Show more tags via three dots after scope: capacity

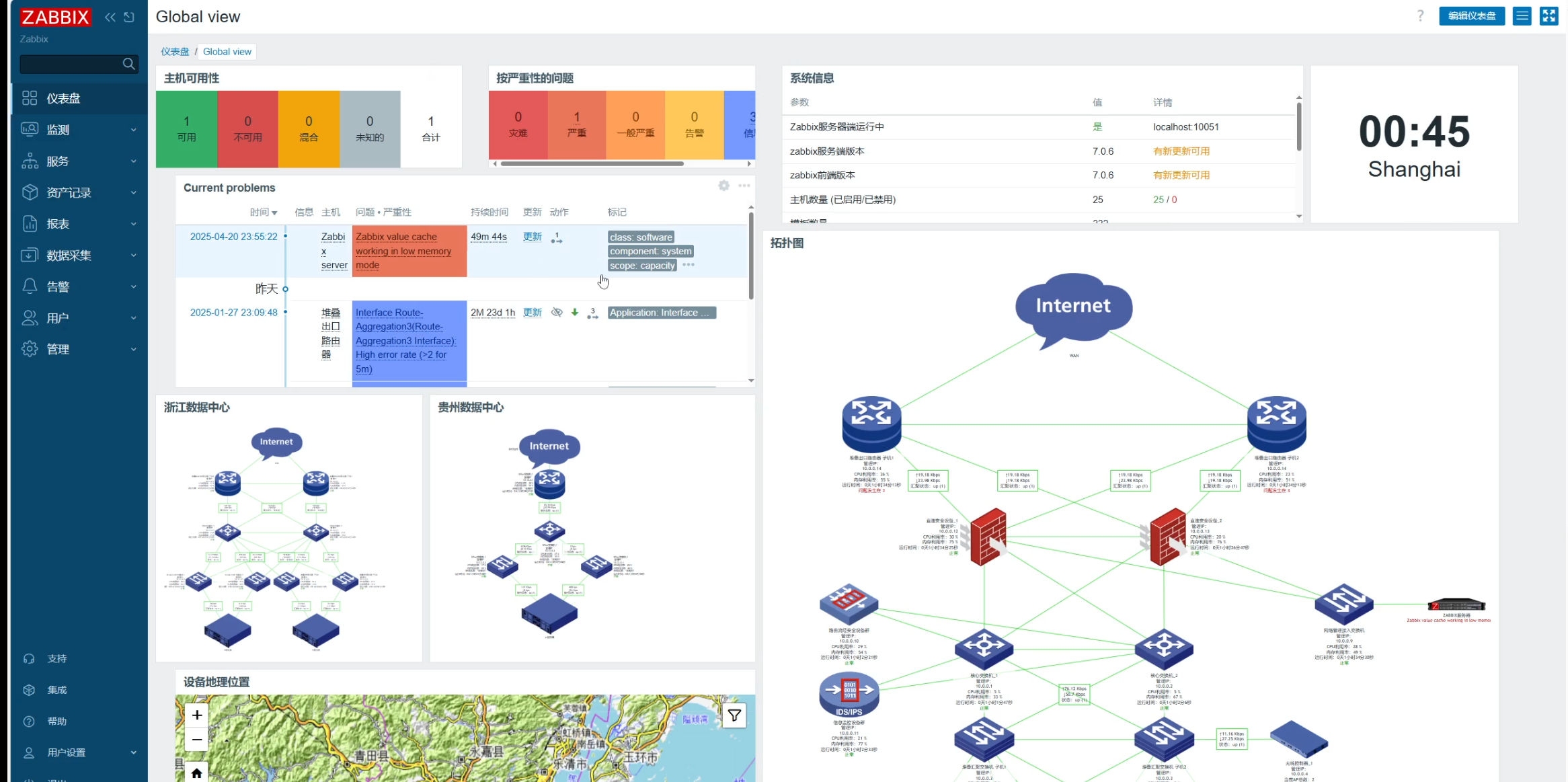(689, 265)
